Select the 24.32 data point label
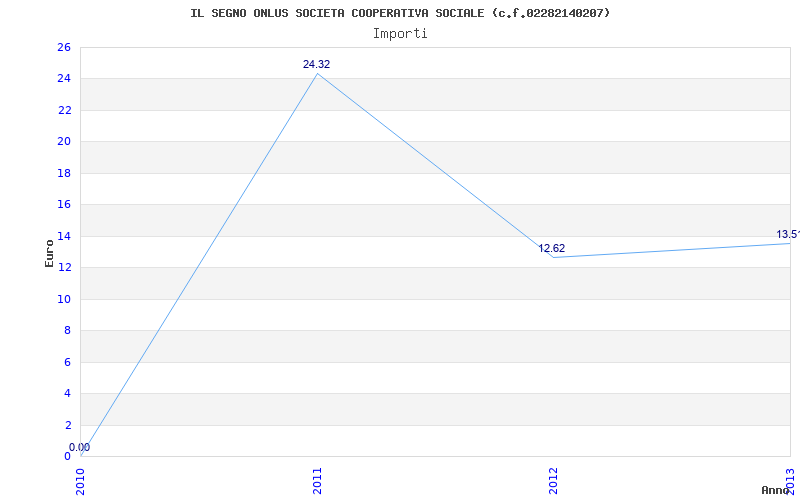This screenshot has height=500, width=800. tap(316, 64)
